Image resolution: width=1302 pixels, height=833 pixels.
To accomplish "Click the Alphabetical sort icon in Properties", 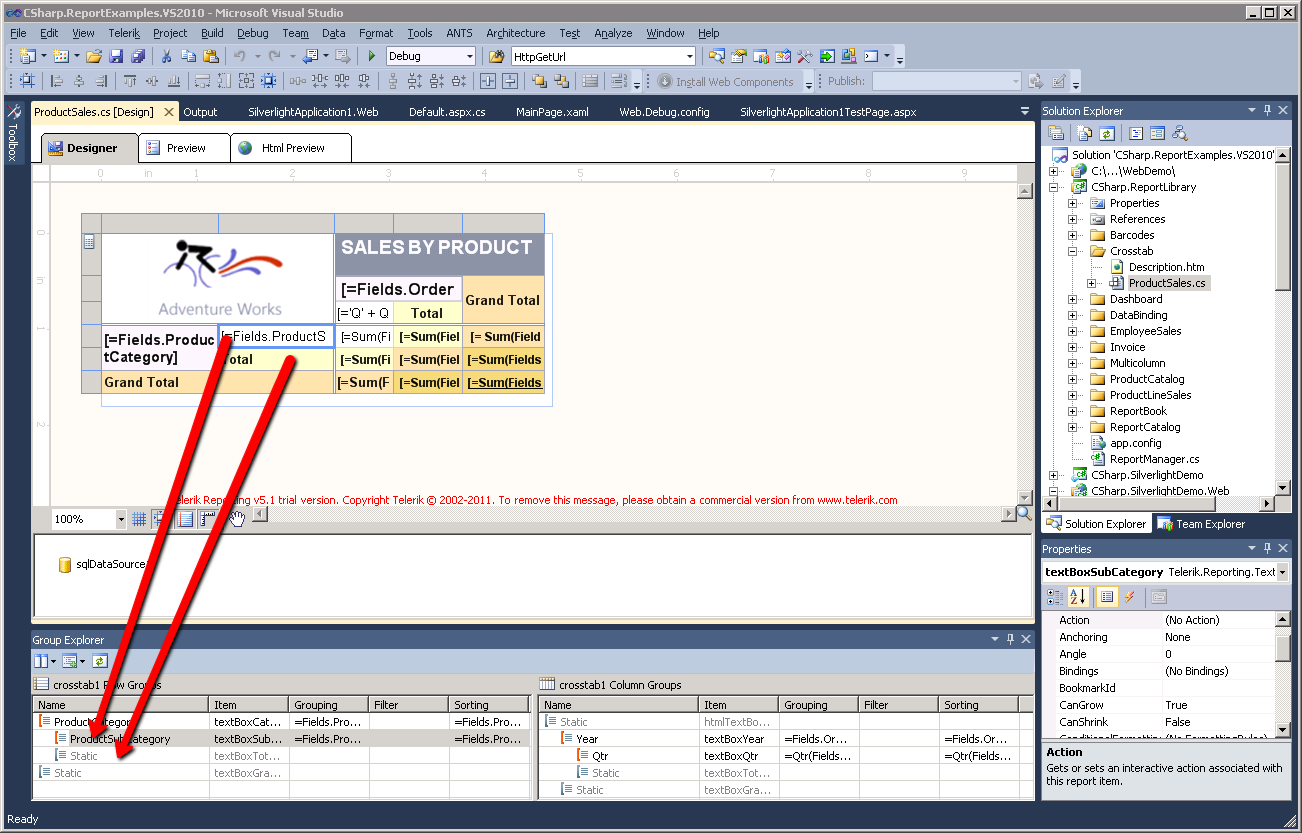I will coord(1077,597).
